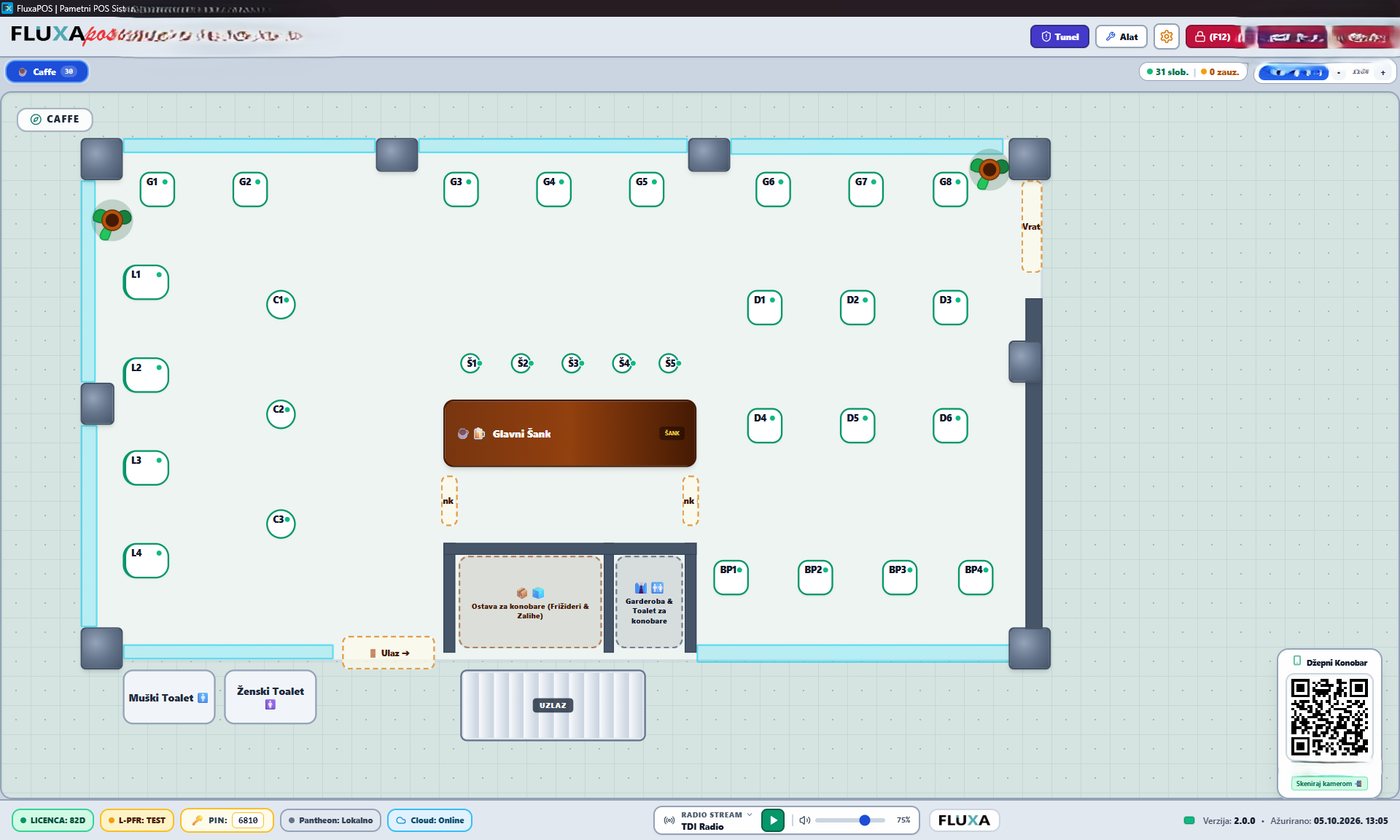Click the LICENCA: 82D status badge
This screenshot has height=840, width=1400.
52,820
